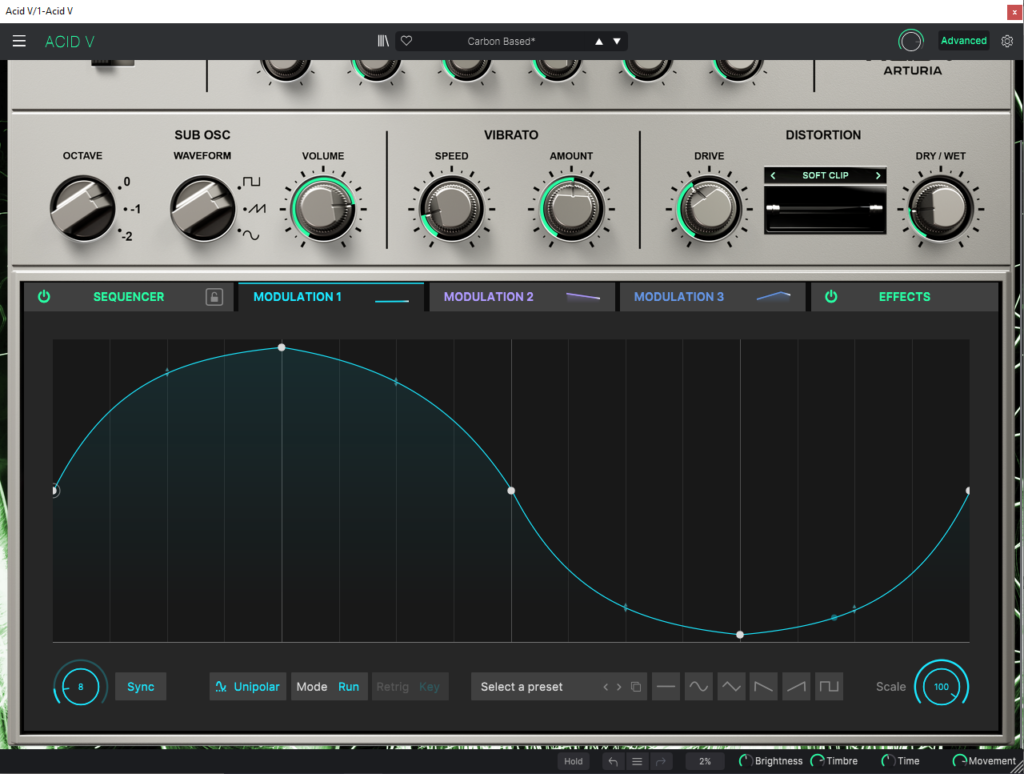Click the Sync button
The image size is (1024, 774).
point(141,687)
